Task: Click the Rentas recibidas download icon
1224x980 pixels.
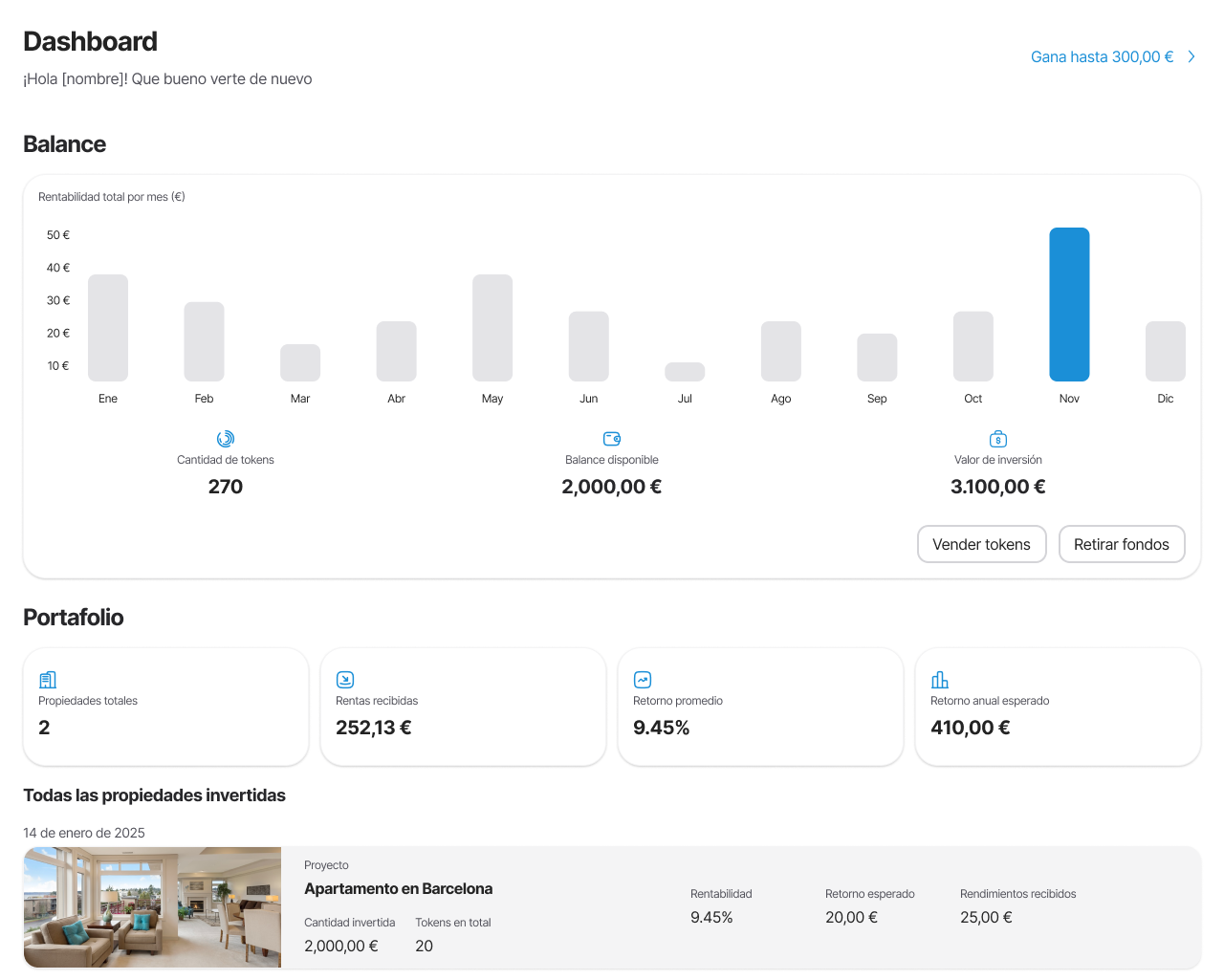Action: pyautogui.click(x=345, y=680)
